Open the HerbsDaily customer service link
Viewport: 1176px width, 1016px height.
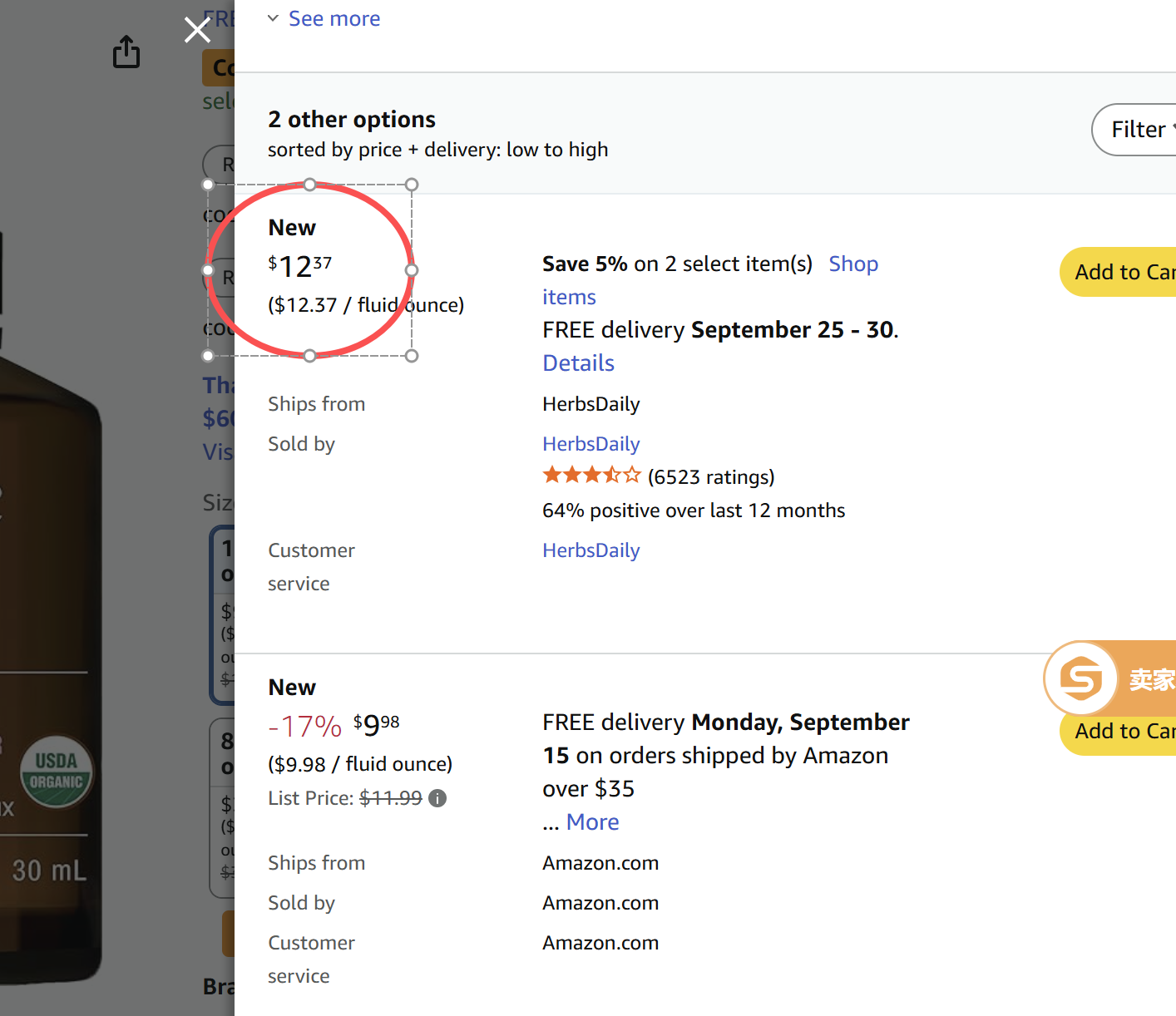click(x=590, y=550)
